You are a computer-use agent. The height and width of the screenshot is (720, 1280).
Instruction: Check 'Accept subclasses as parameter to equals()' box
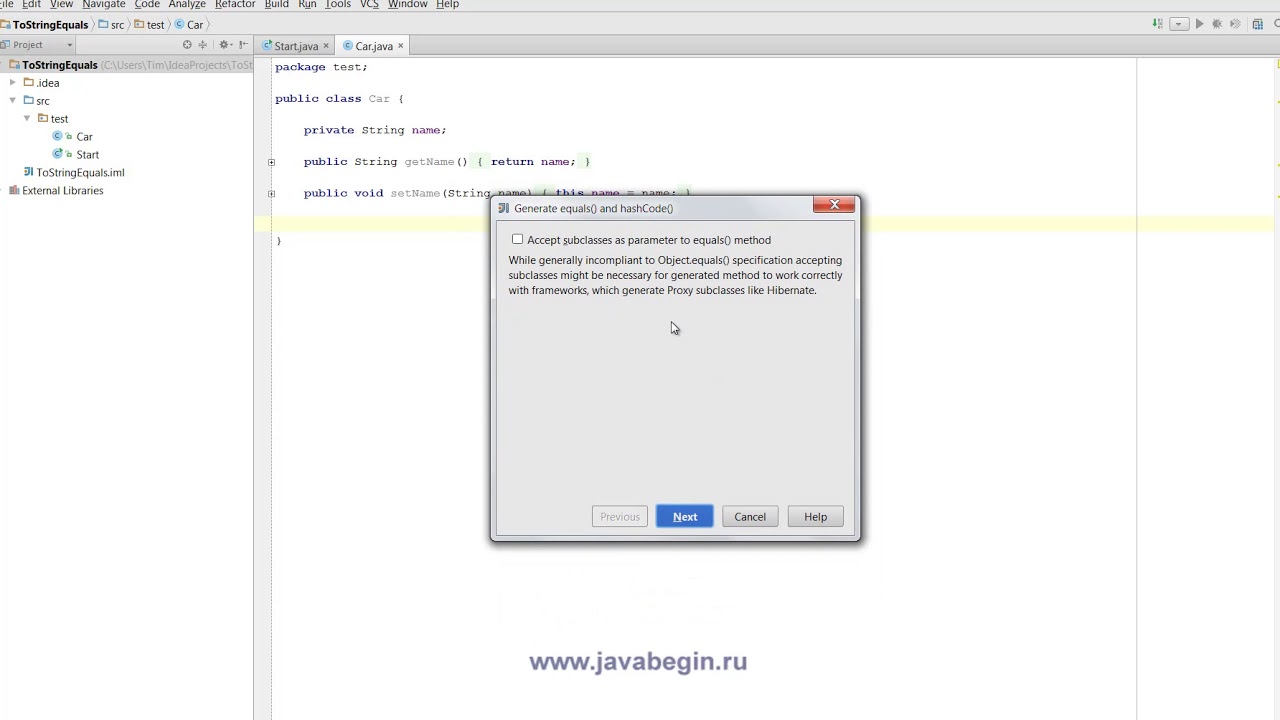(x=517, y=240)
